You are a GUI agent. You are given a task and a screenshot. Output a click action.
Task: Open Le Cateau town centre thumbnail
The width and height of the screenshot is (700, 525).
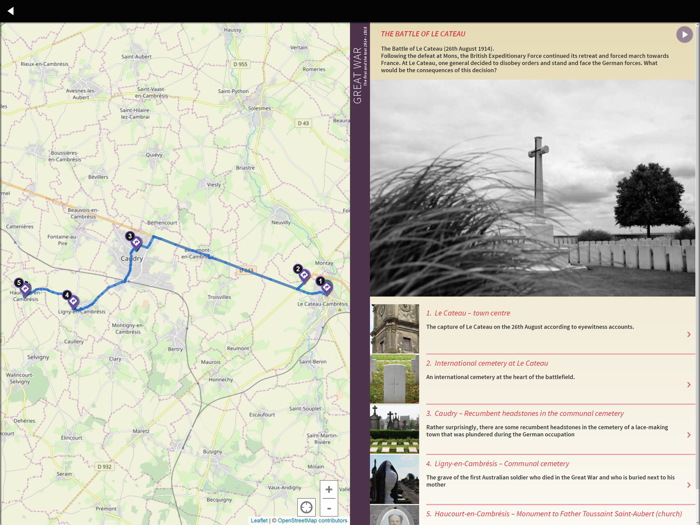coord(395,329)
